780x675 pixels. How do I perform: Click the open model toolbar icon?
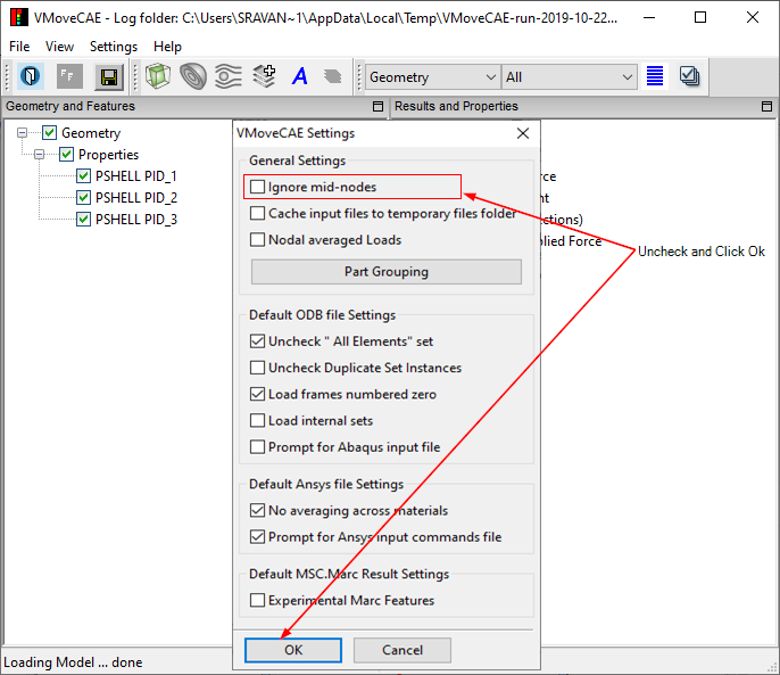point(30,77)
